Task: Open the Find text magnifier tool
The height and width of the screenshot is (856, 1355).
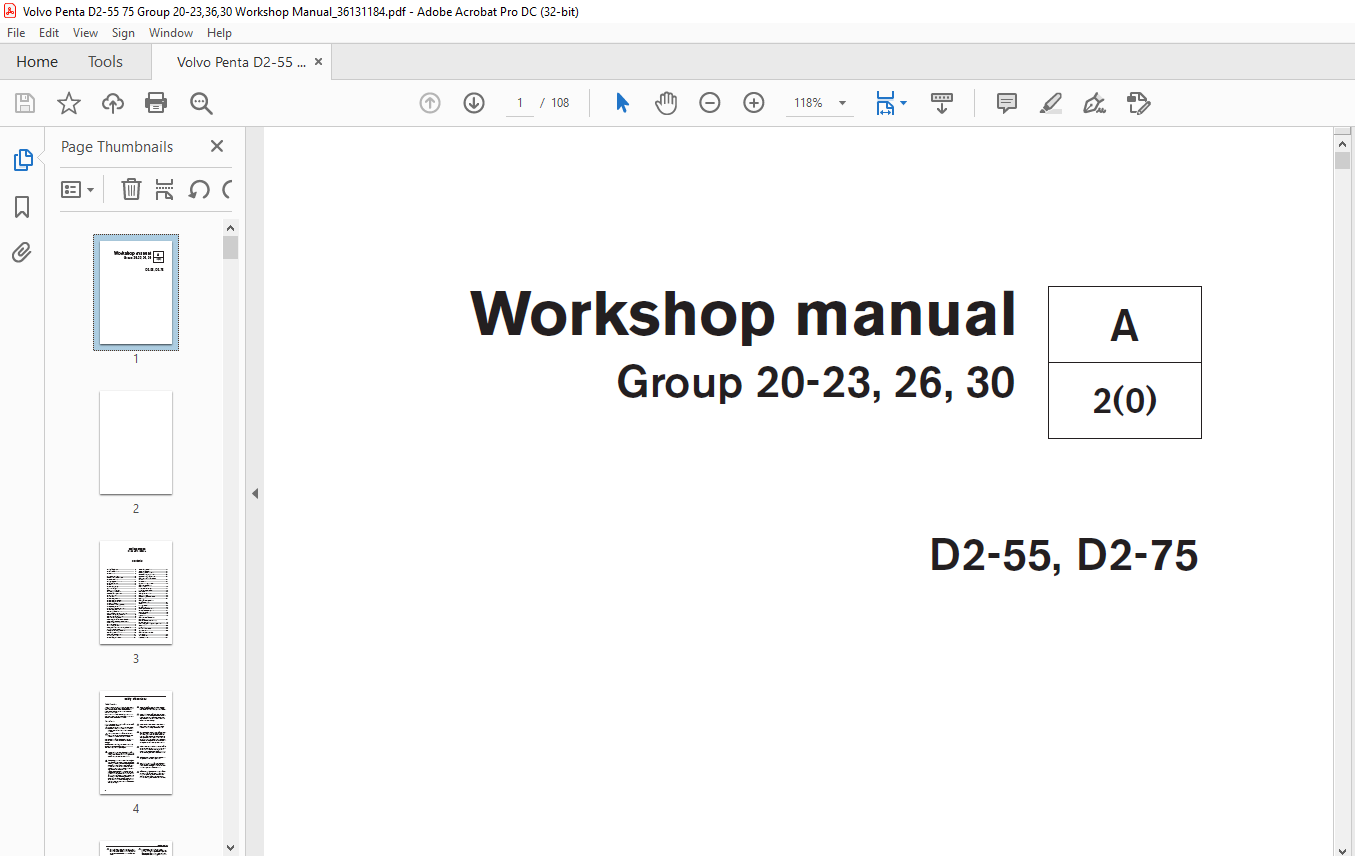Action: pos(201,103)
